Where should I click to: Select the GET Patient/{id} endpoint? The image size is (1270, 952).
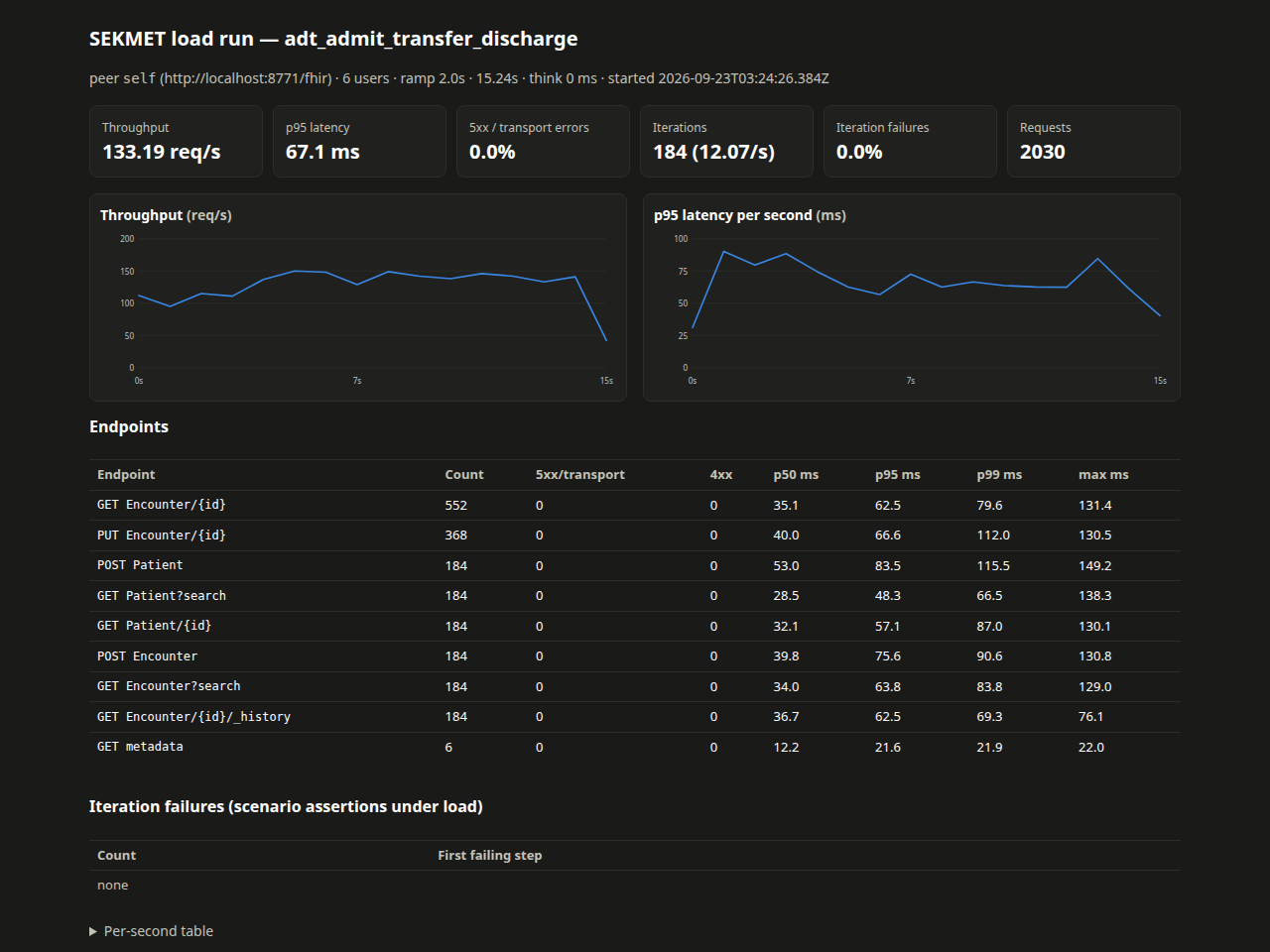click(155, 626)
